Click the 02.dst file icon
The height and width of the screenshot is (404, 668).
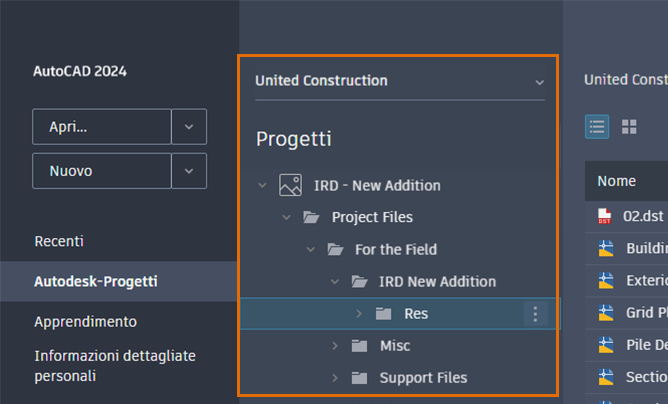coord(604,215)
